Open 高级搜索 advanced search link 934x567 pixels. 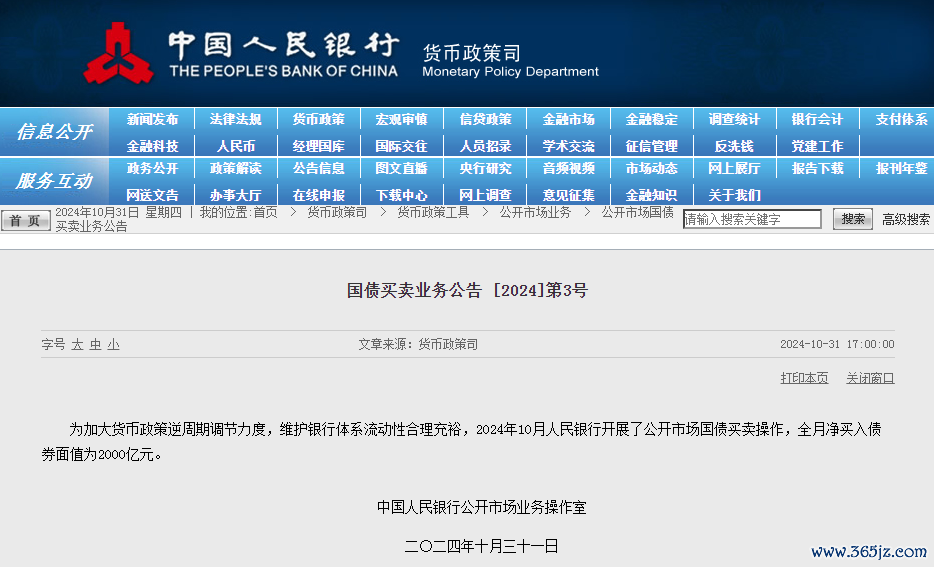pyautogui.click(x=905, y=220)
